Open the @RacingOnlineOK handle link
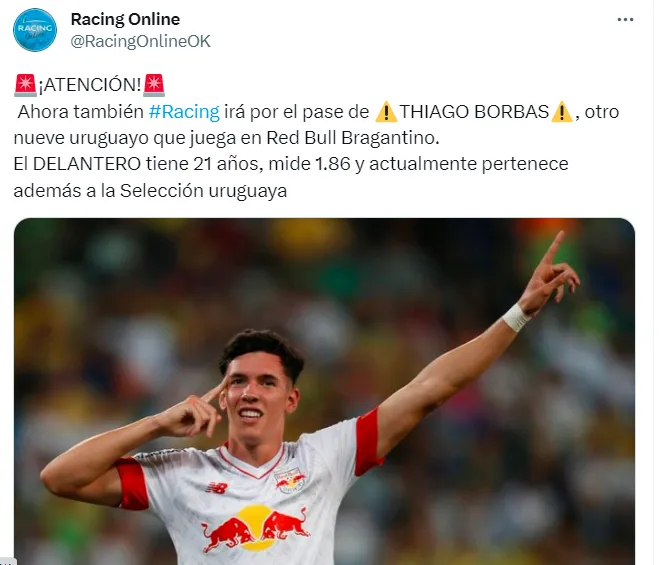This screenshot has width=665, height=565. 140,41
